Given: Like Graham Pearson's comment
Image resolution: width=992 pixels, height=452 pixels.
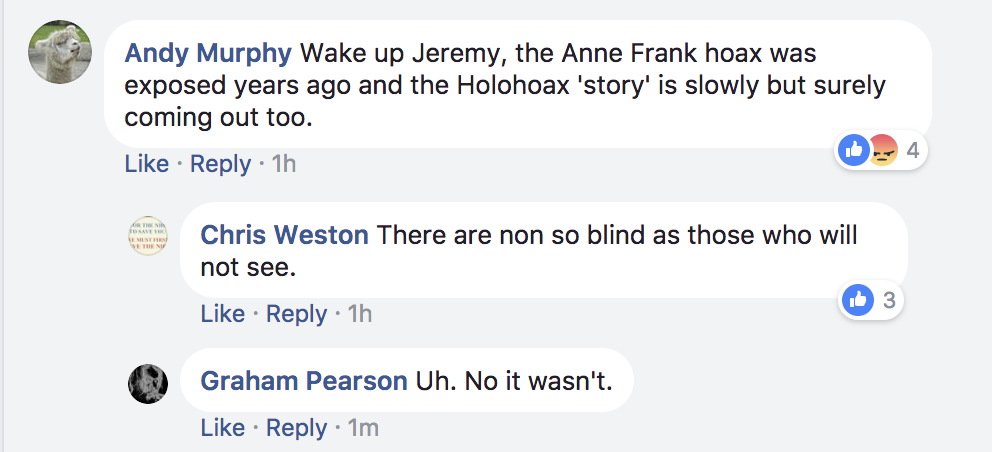Looking at the screenshot, I should coord(222,428).
